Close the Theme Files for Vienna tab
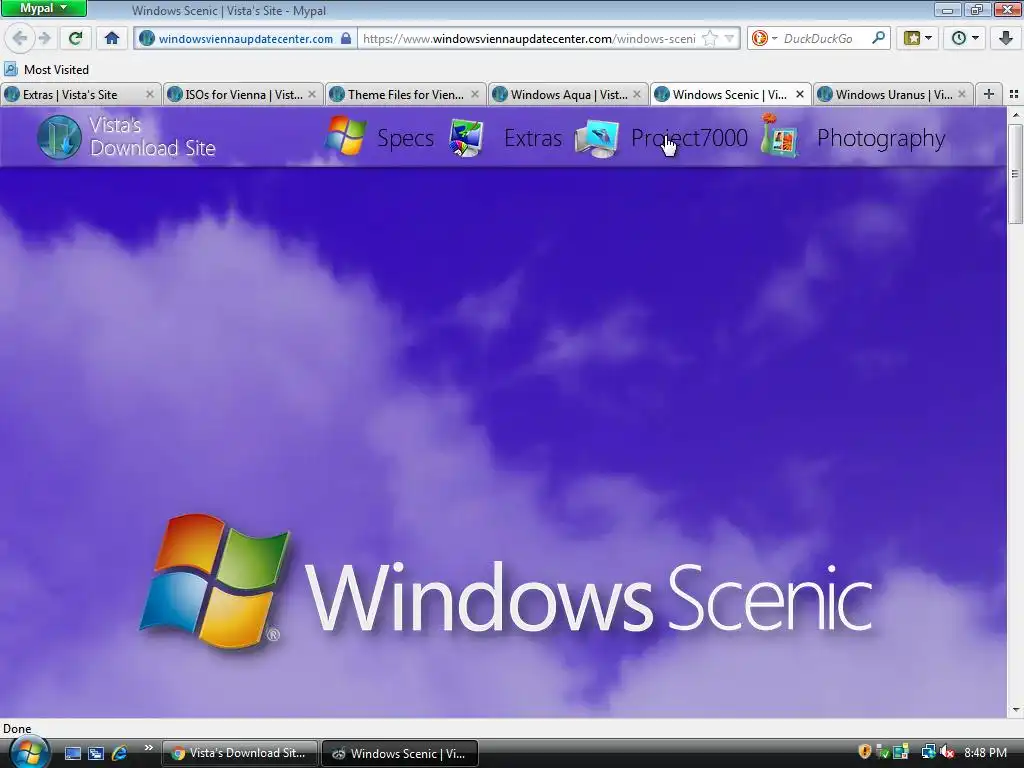This screenshot has width=1024, height=768. 475,95
